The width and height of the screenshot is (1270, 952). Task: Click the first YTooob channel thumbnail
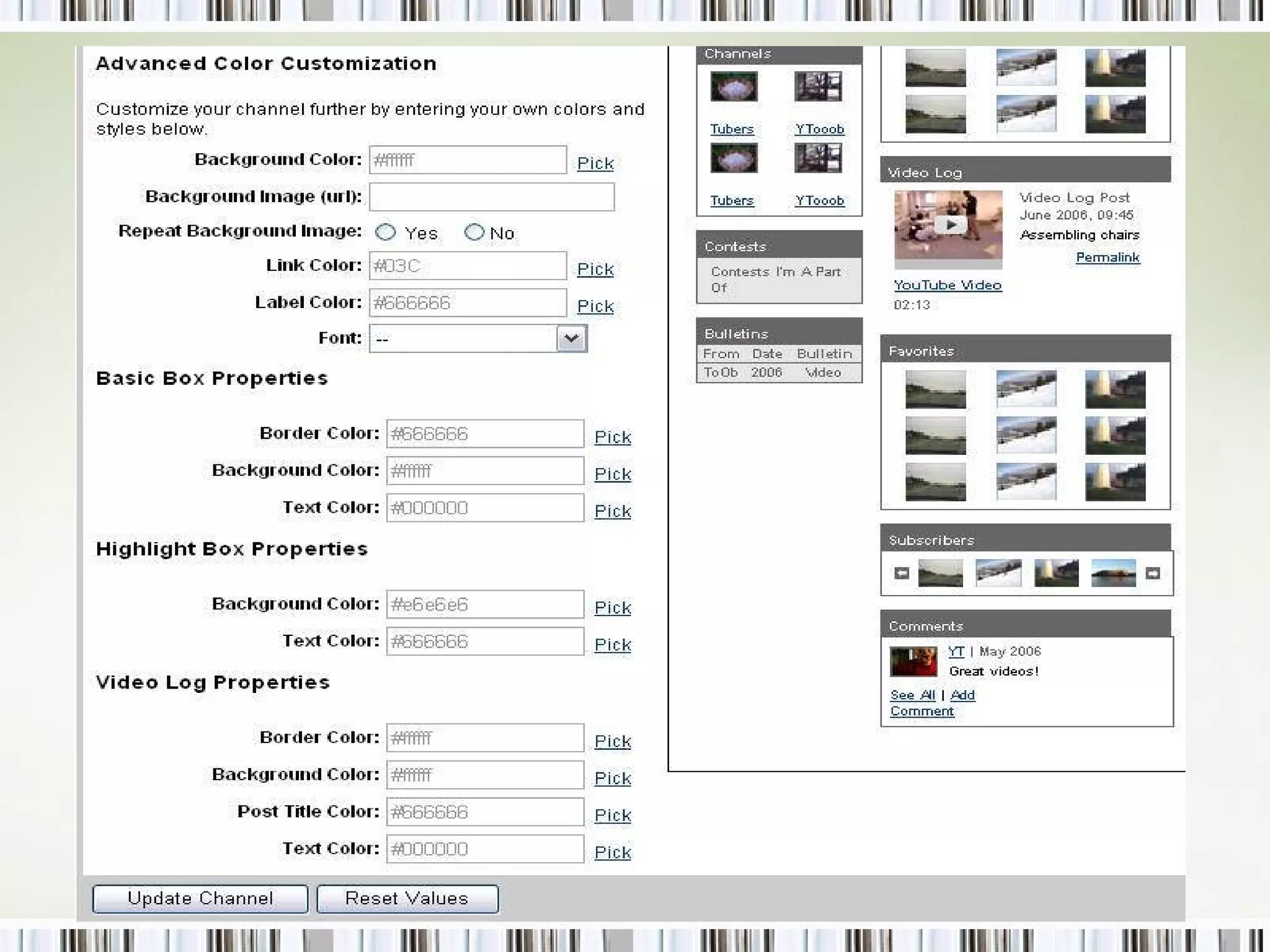coord(818,87)
